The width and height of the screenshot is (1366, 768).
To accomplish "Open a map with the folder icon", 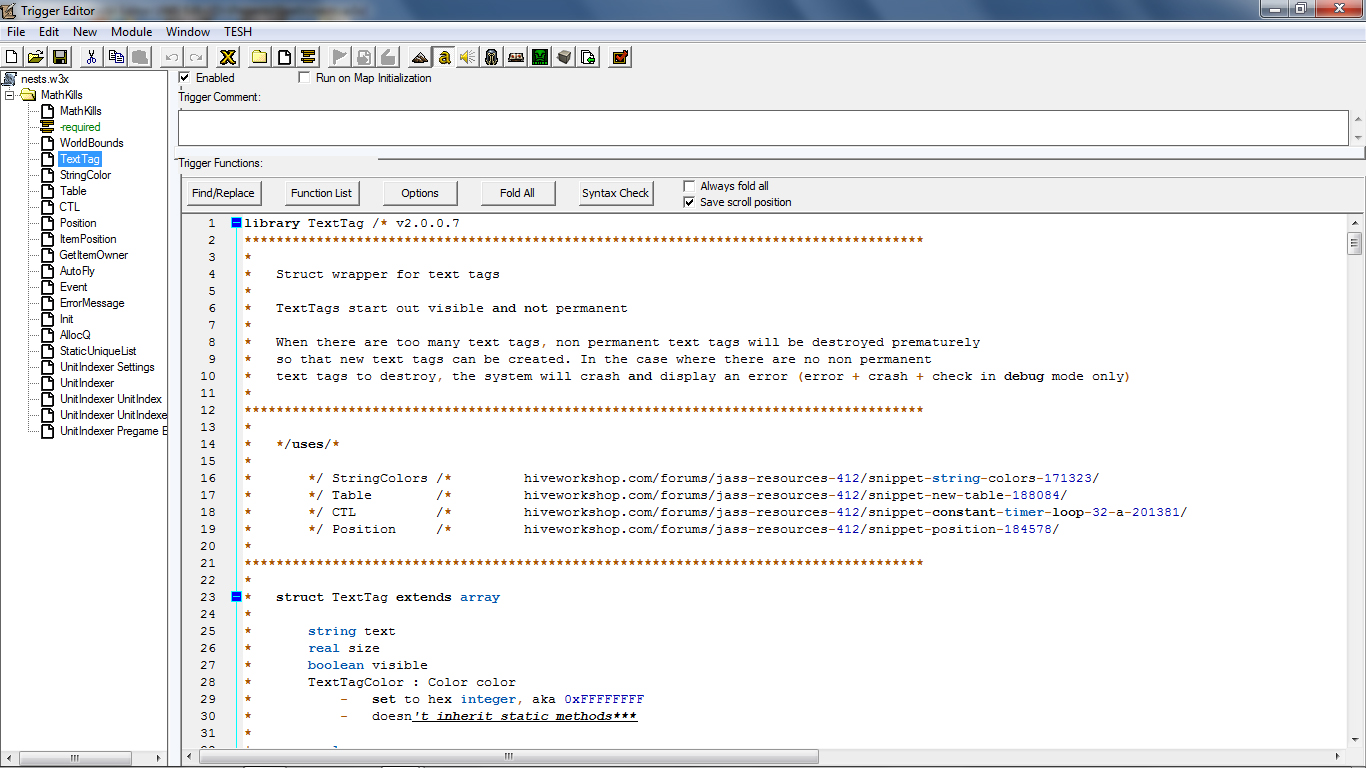I will click(x=35, y=57).
